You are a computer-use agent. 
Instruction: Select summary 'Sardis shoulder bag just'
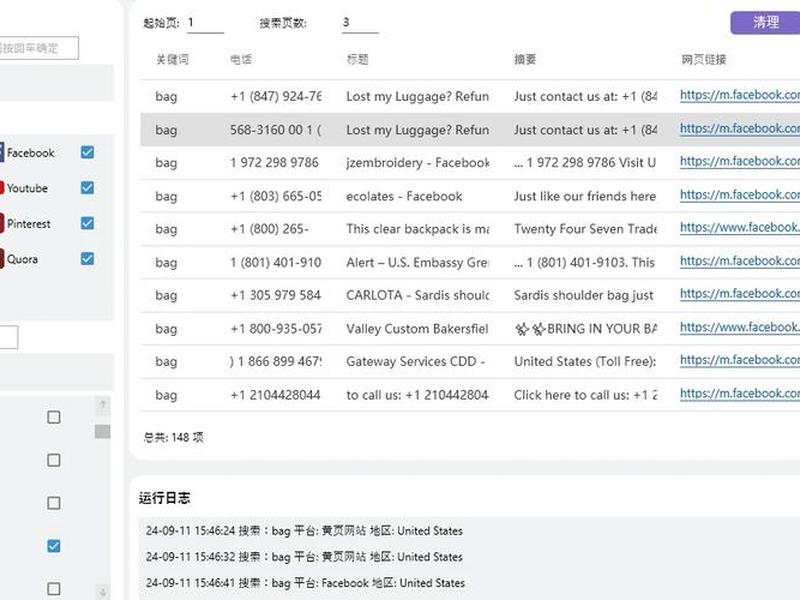point(584,295)
